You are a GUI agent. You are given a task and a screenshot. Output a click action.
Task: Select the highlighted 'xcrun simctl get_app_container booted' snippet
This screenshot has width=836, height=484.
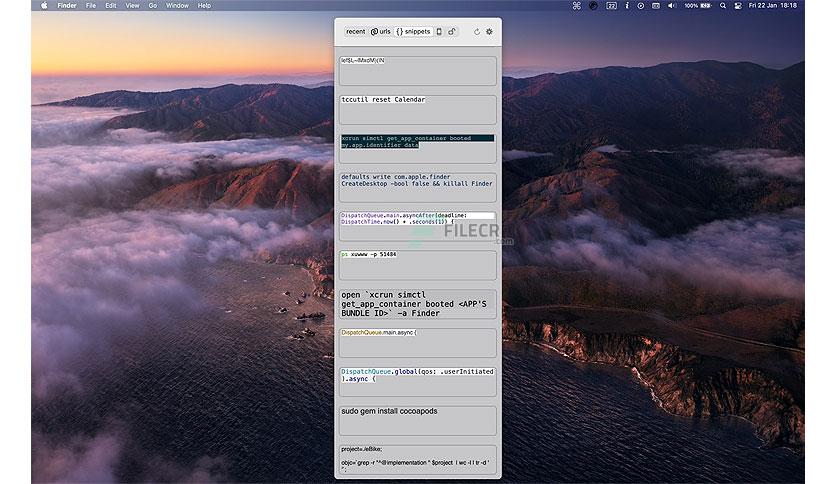point(417,148)
